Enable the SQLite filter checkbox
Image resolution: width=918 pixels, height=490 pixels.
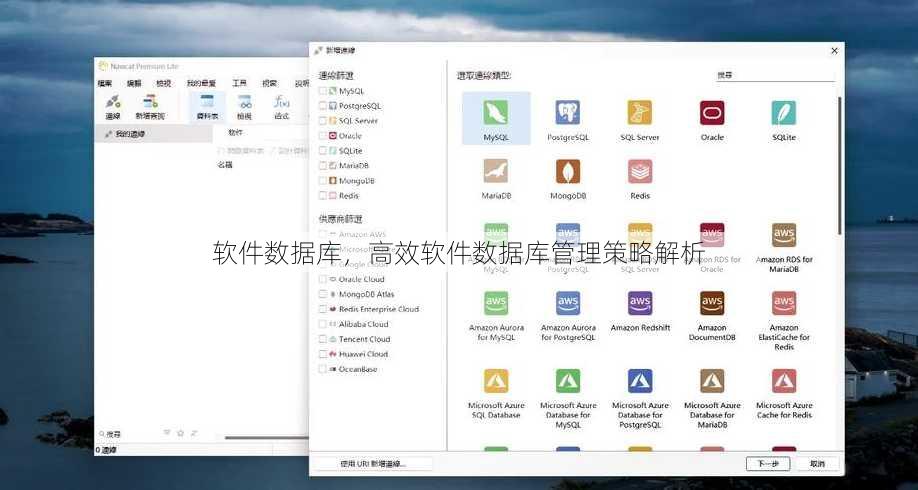(x=323, y=150)
